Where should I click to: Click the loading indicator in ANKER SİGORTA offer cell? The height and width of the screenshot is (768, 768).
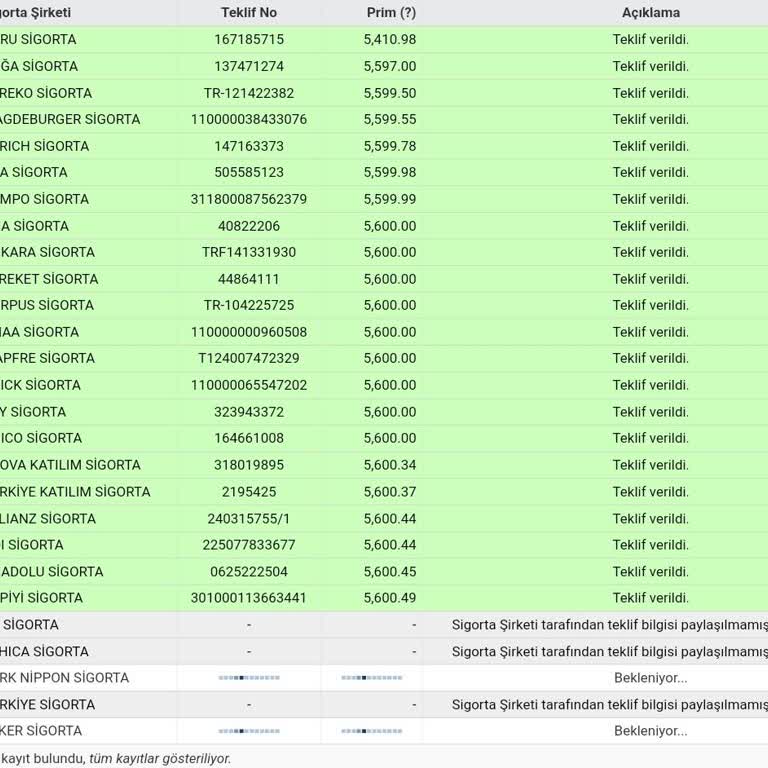(249, 731)
